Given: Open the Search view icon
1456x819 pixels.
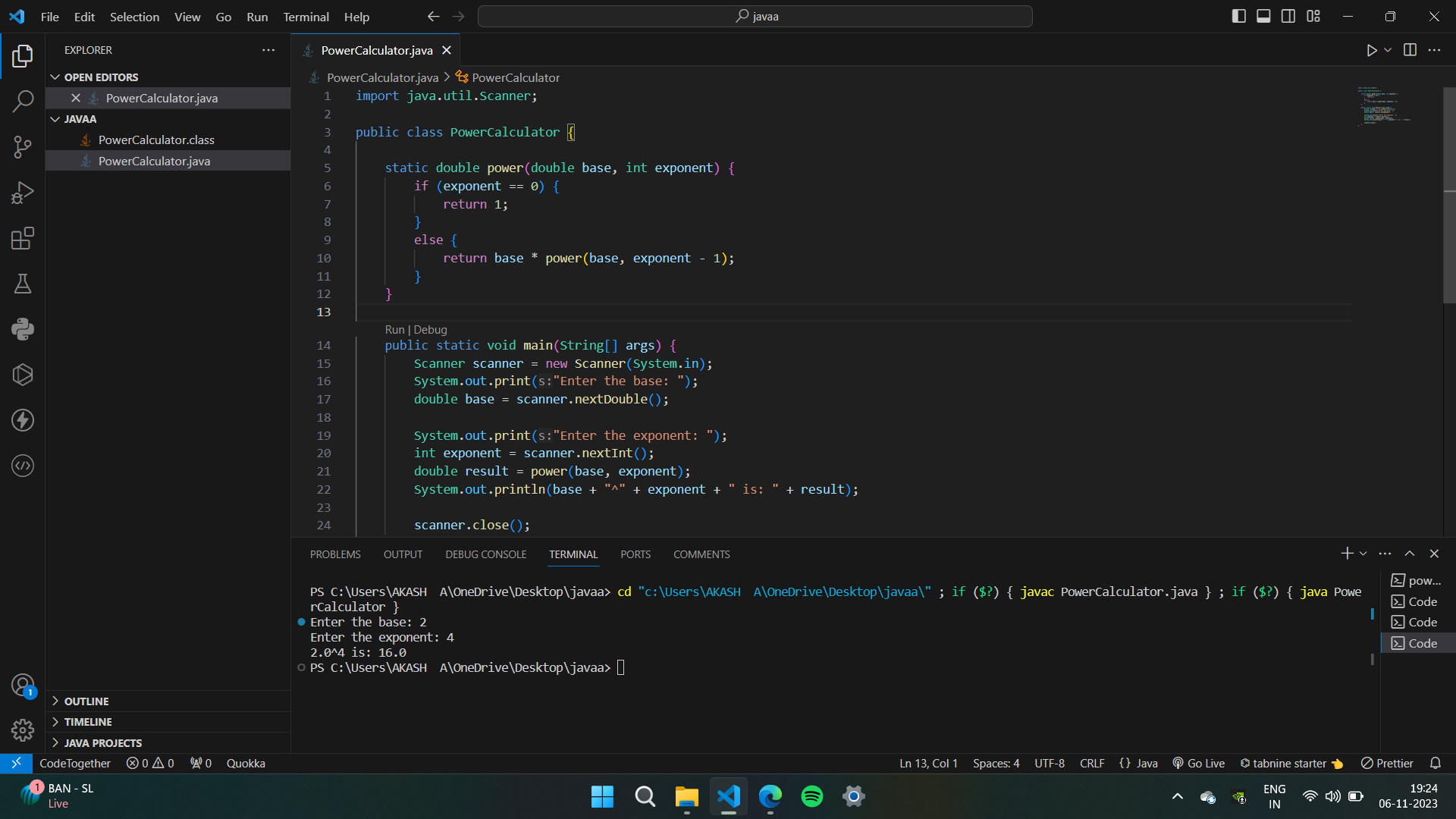Looking at the screenshot, I should tap(23, 101).
